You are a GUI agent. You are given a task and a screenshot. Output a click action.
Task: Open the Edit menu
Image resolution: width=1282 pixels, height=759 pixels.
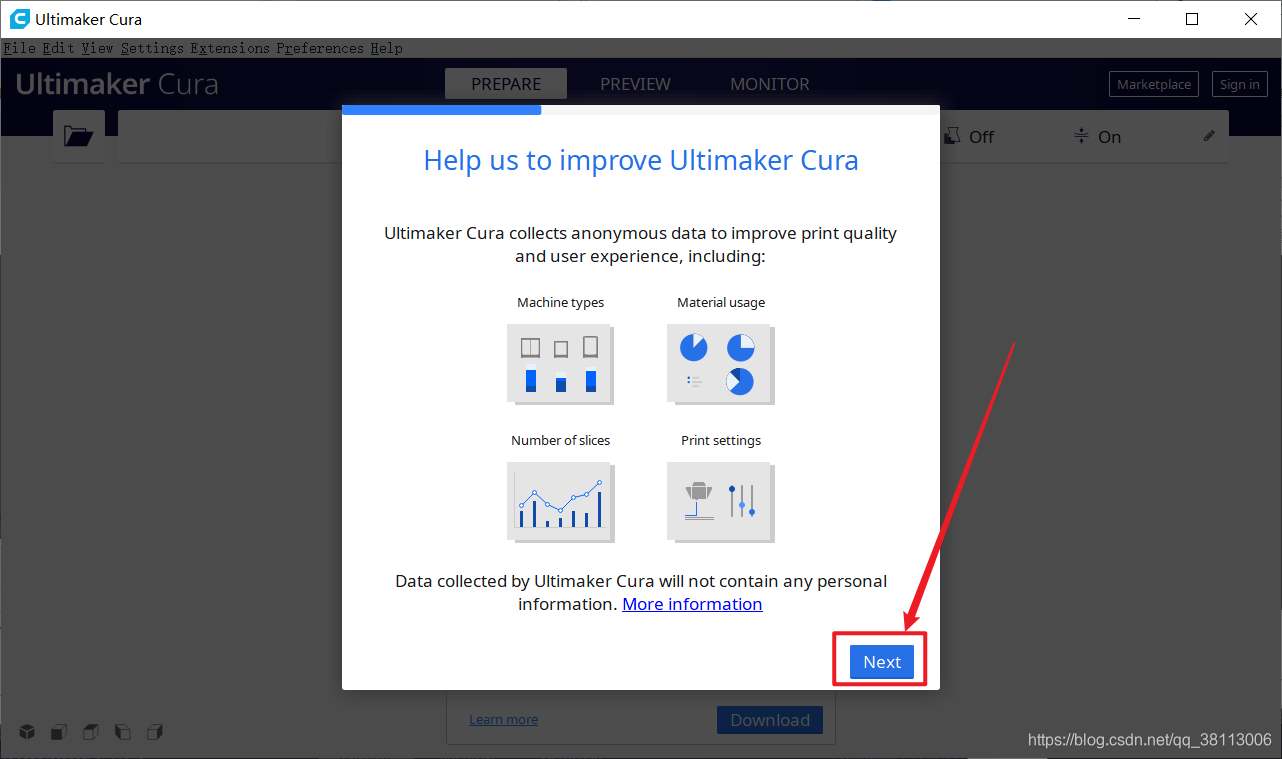click(58, 48)
